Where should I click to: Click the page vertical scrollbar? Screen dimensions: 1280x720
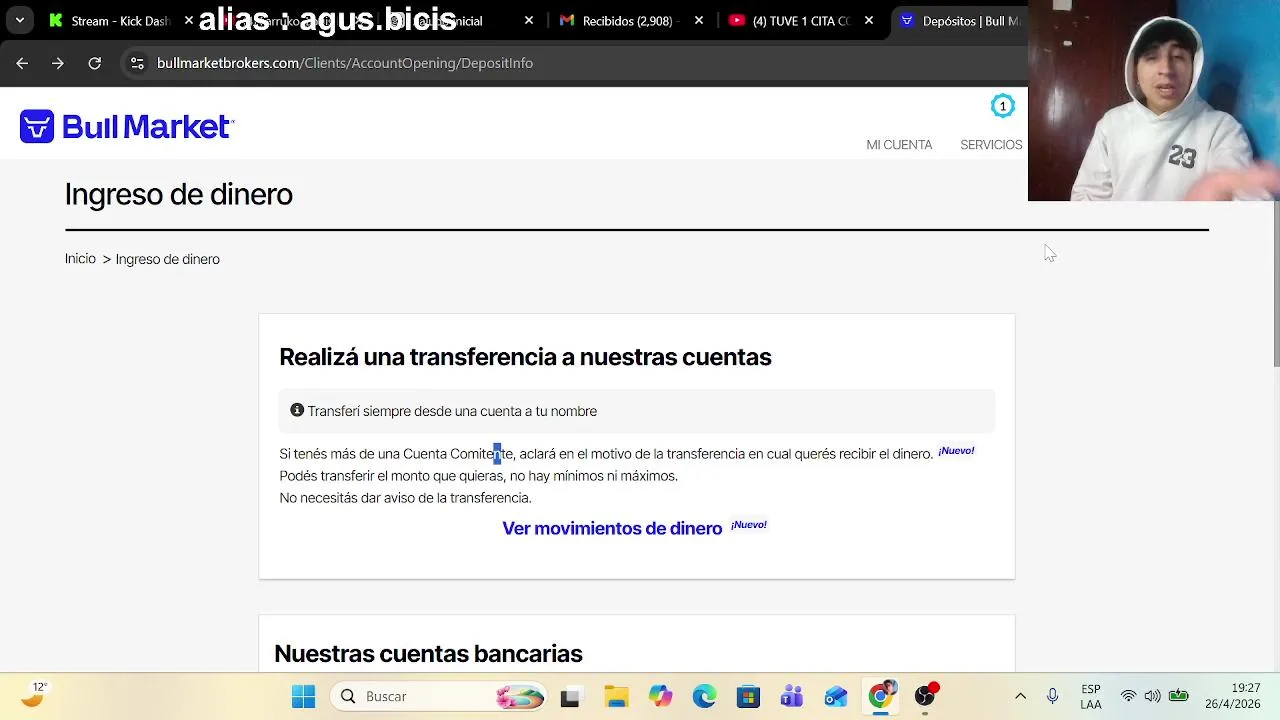coord(1275,285)
